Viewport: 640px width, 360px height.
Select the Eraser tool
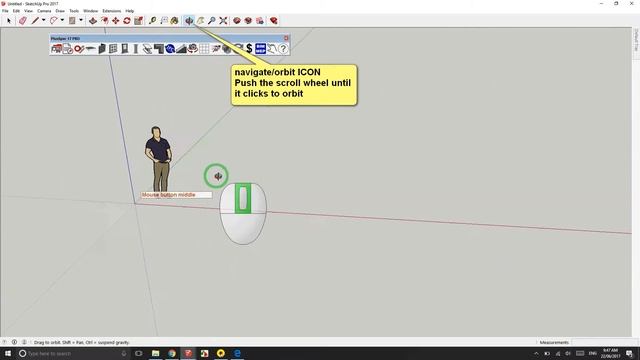coord(22,20)
